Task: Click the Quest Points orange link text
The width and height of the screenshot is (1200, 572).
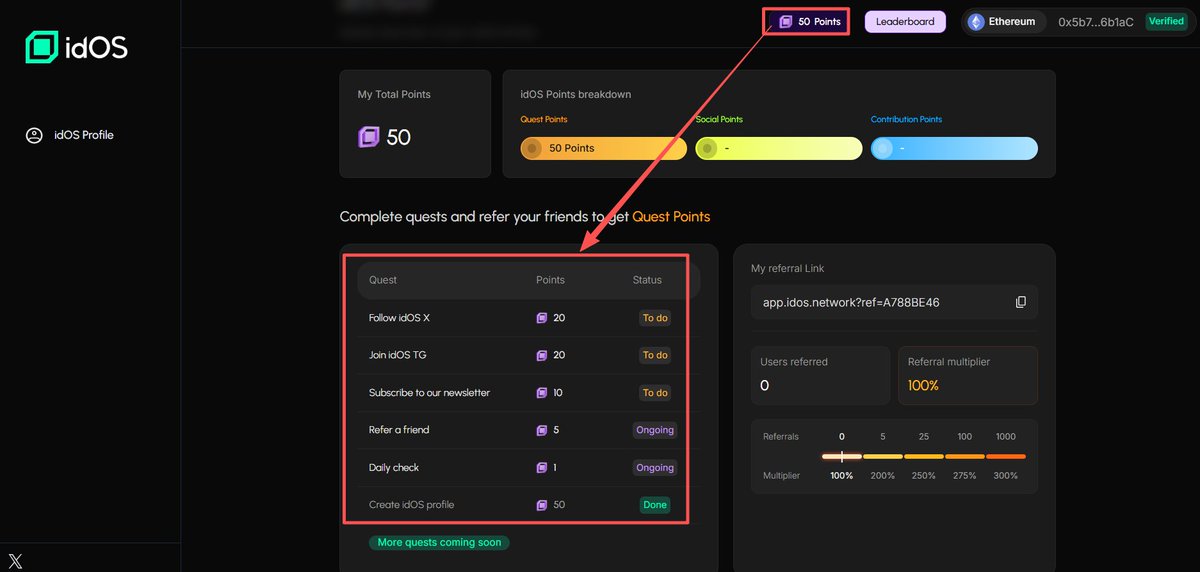Action: [671, 216]
